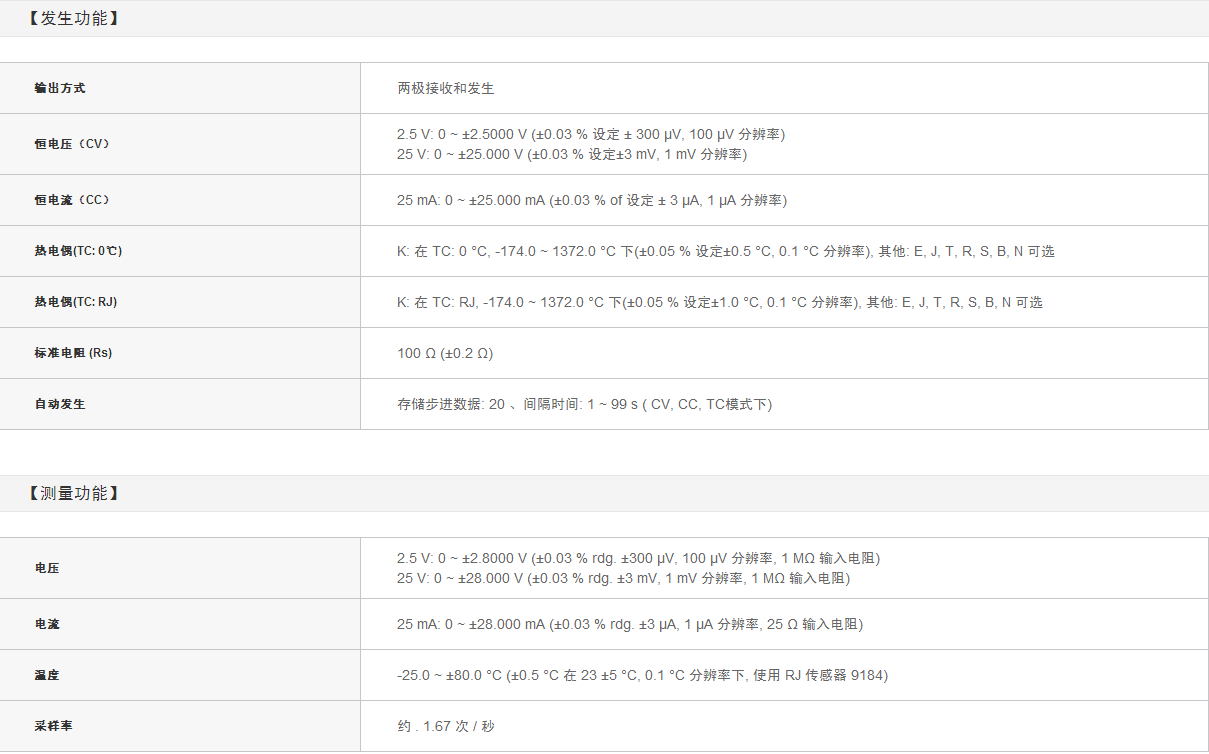
Task: Select the 温度 row label
Action: coord(47,675)
